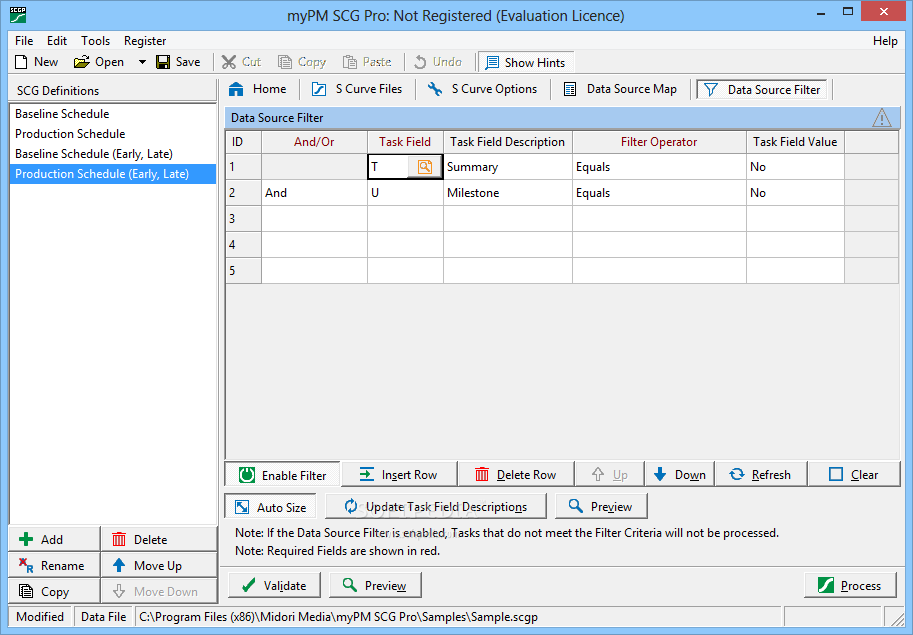This screenshot has height=635, width=913.
Task: Click the Task Field input in row 1
Action: (x=389, y=167)
